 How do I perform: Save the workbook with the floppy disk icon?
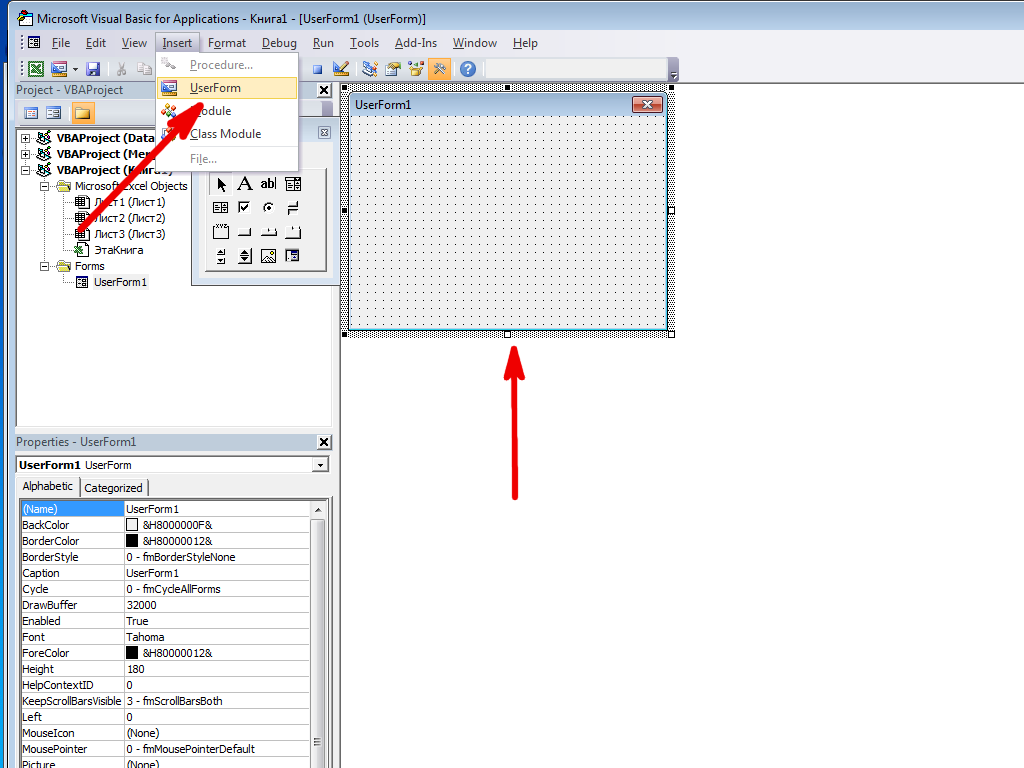pos(93,69)
